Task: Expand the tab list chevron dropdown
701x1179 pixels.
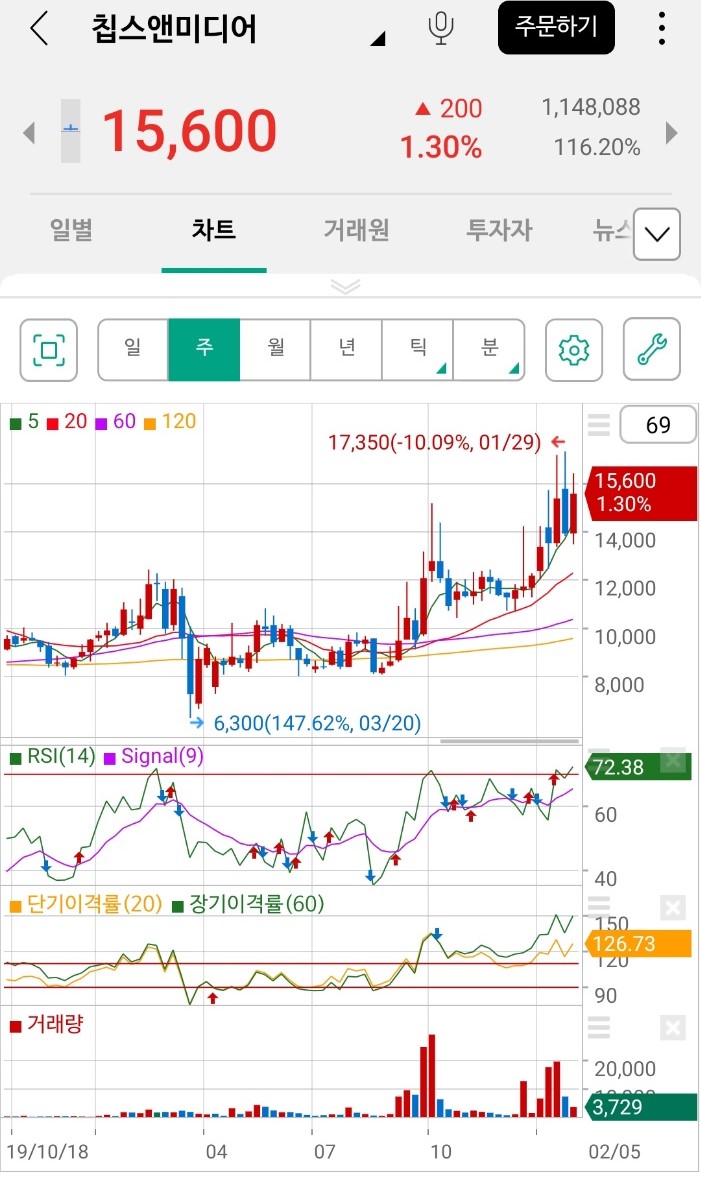Action: (657, 235)
